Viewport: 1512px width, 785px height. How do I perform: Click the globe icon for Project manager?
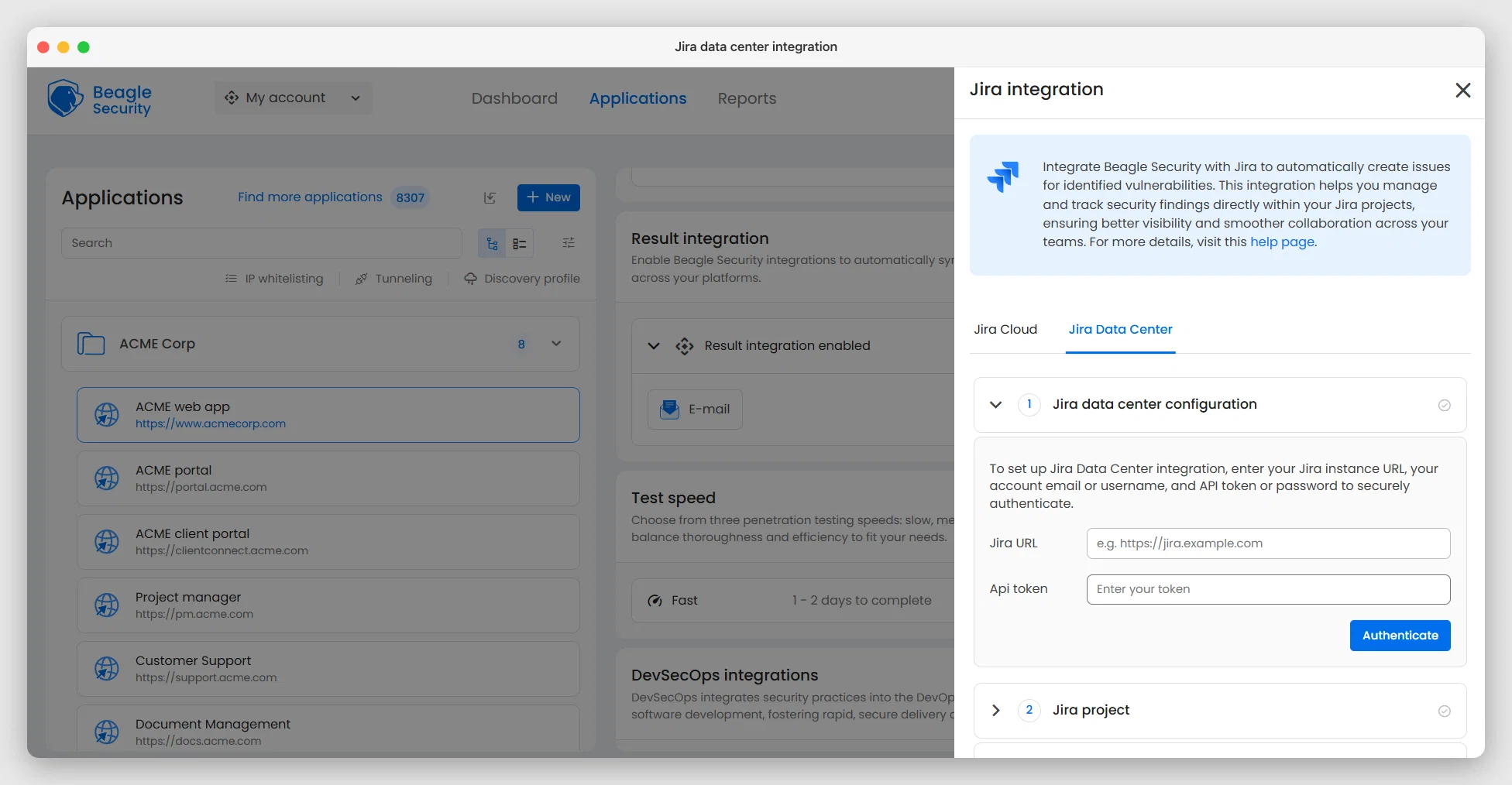107,605
